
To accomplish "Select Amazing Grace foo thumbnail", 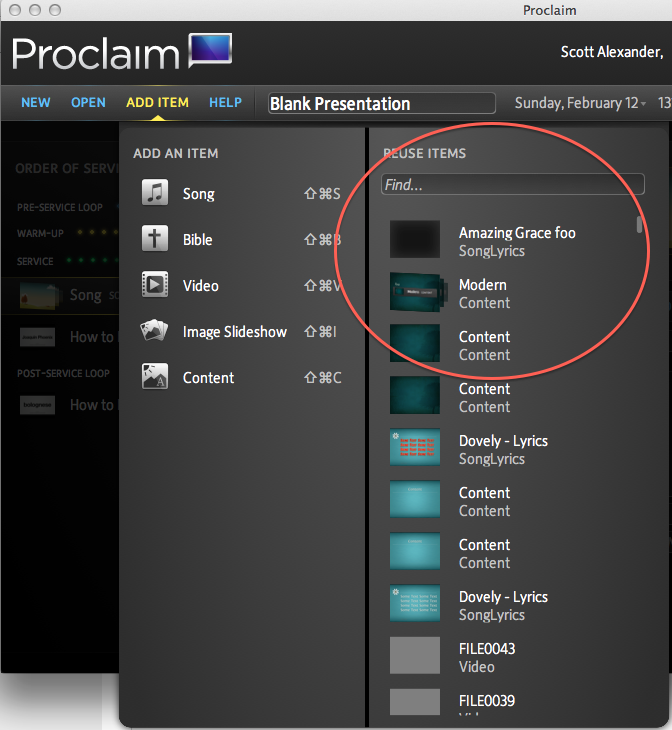I will (415, 239).
